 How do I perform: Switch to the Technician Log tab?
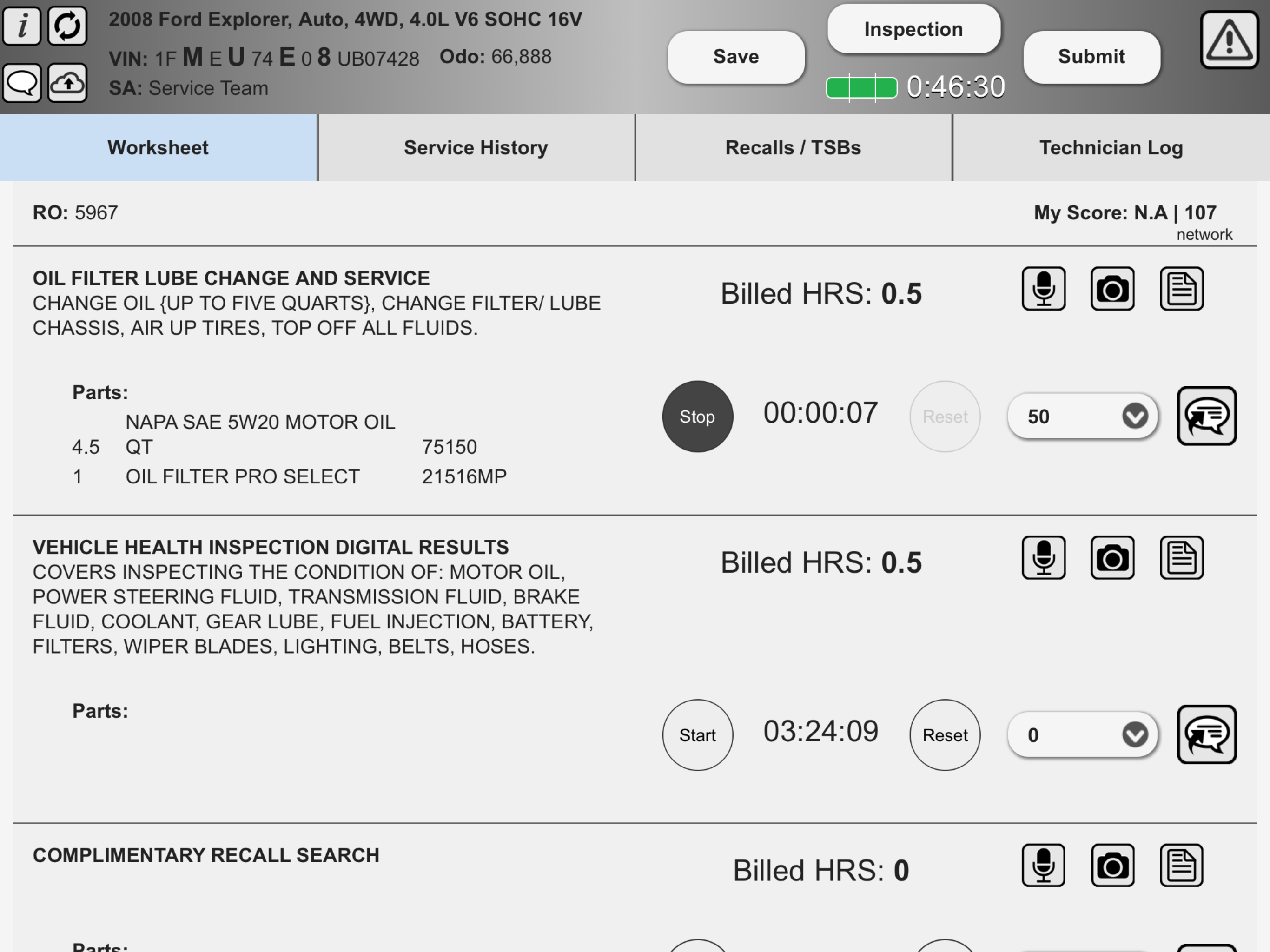[1111, 147]
